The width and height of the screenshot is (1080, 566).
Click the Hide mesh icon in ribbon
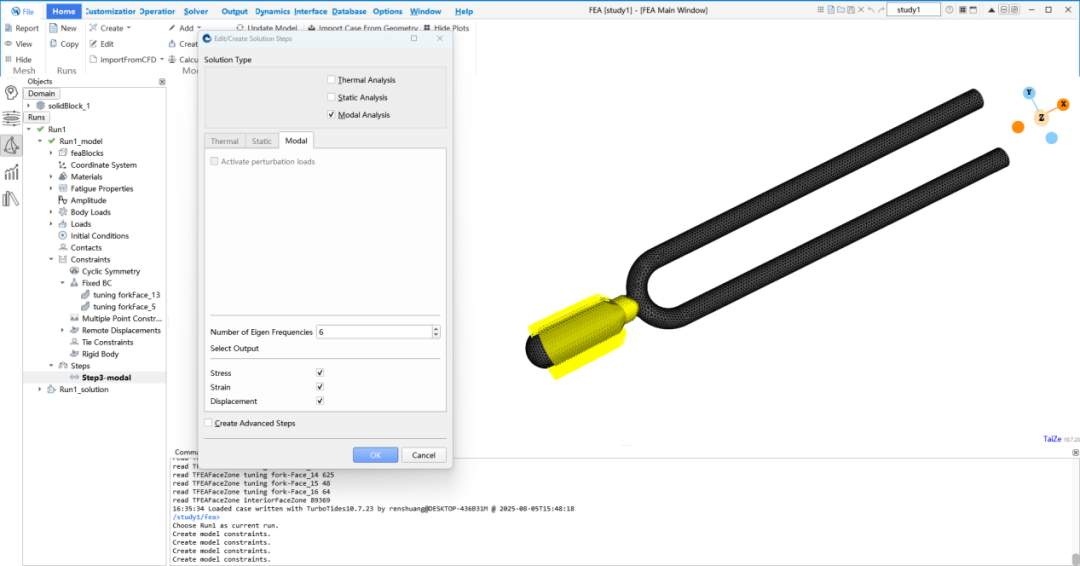(8, 59)
